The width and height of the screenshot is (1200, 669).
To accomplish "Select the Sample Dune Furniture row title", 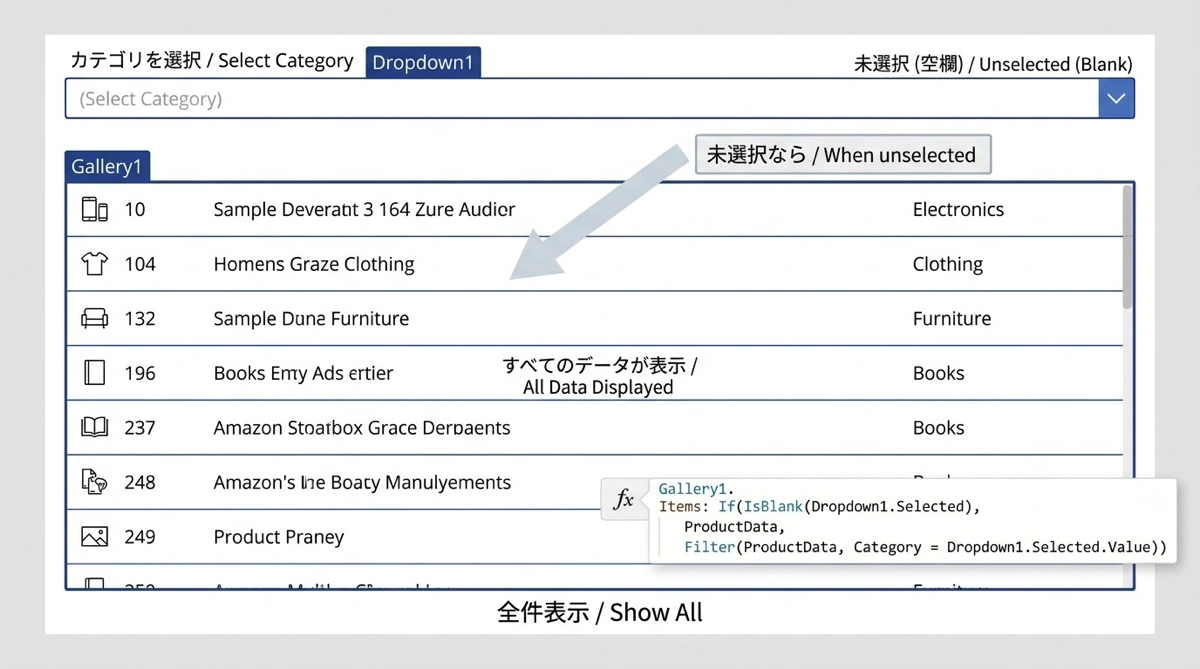I will [311, 319].
